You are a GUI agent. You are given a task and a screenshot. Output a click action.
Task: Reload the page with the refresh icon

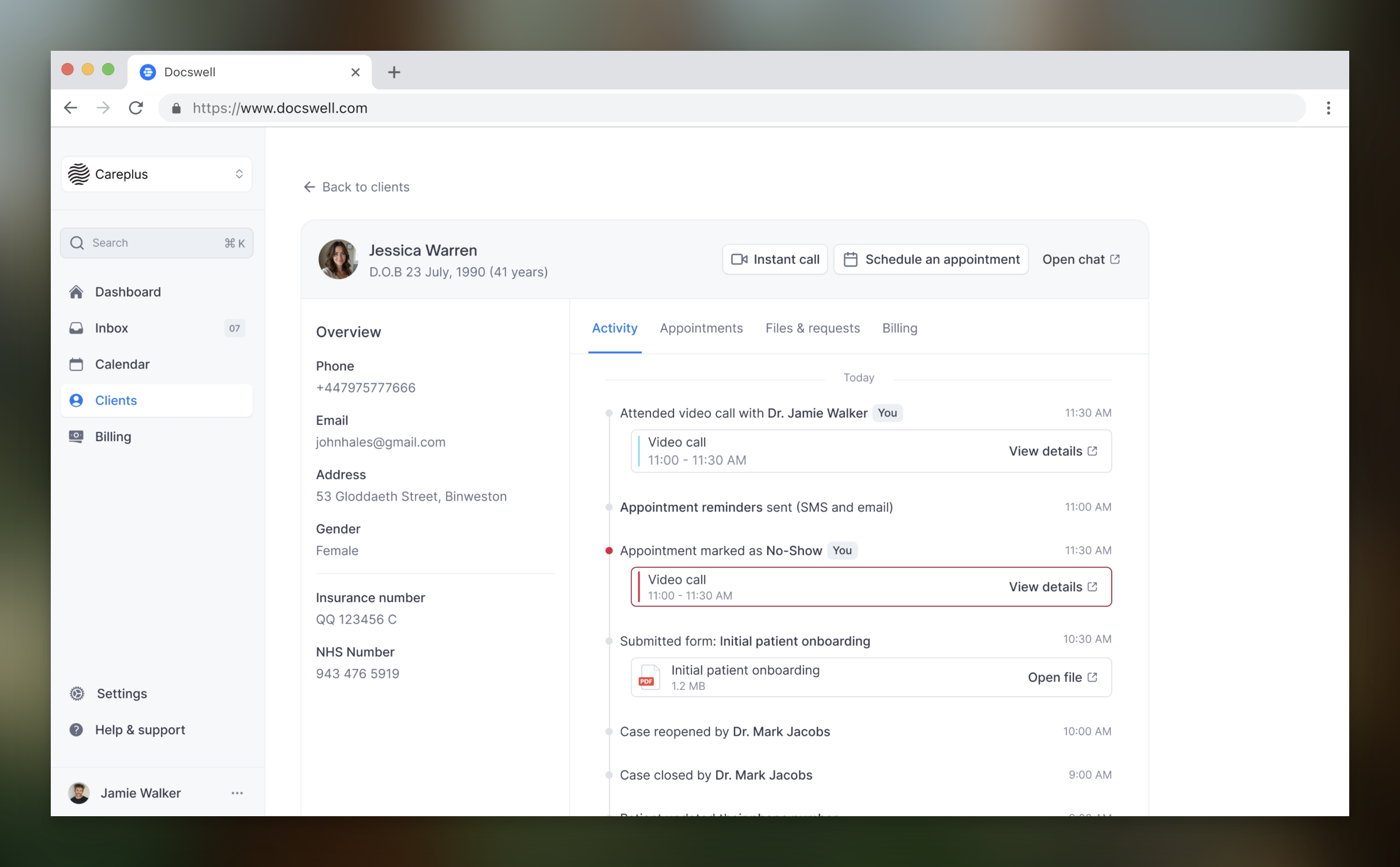click(136, 108)
